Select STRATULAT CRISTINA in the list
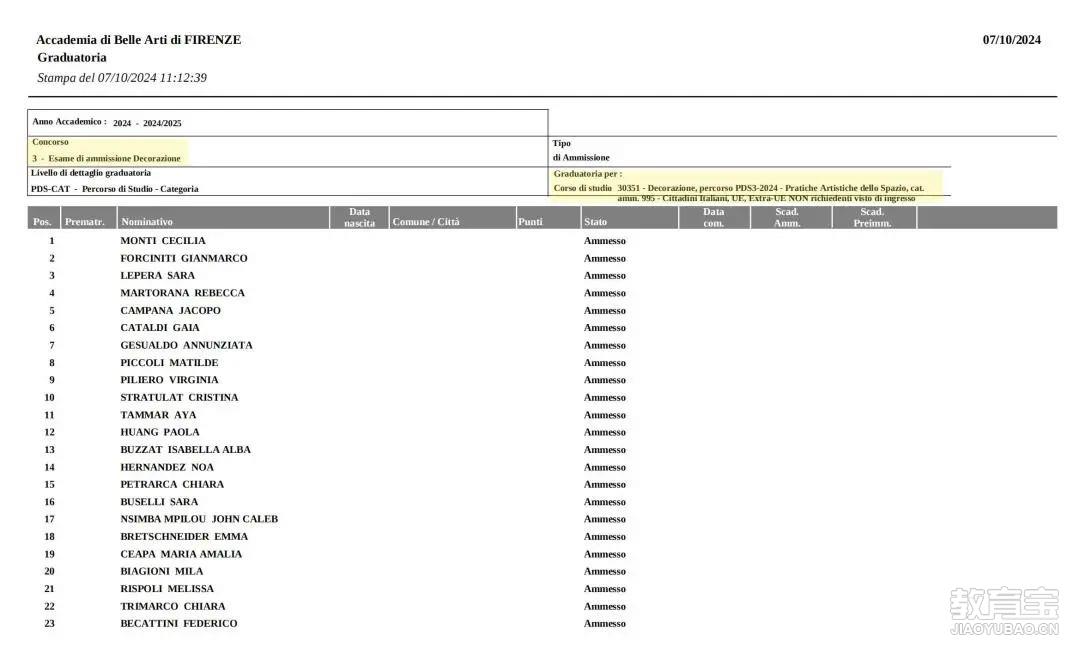Image resolution: width=1080 pixels, height=658 pixels. [179, 398]
